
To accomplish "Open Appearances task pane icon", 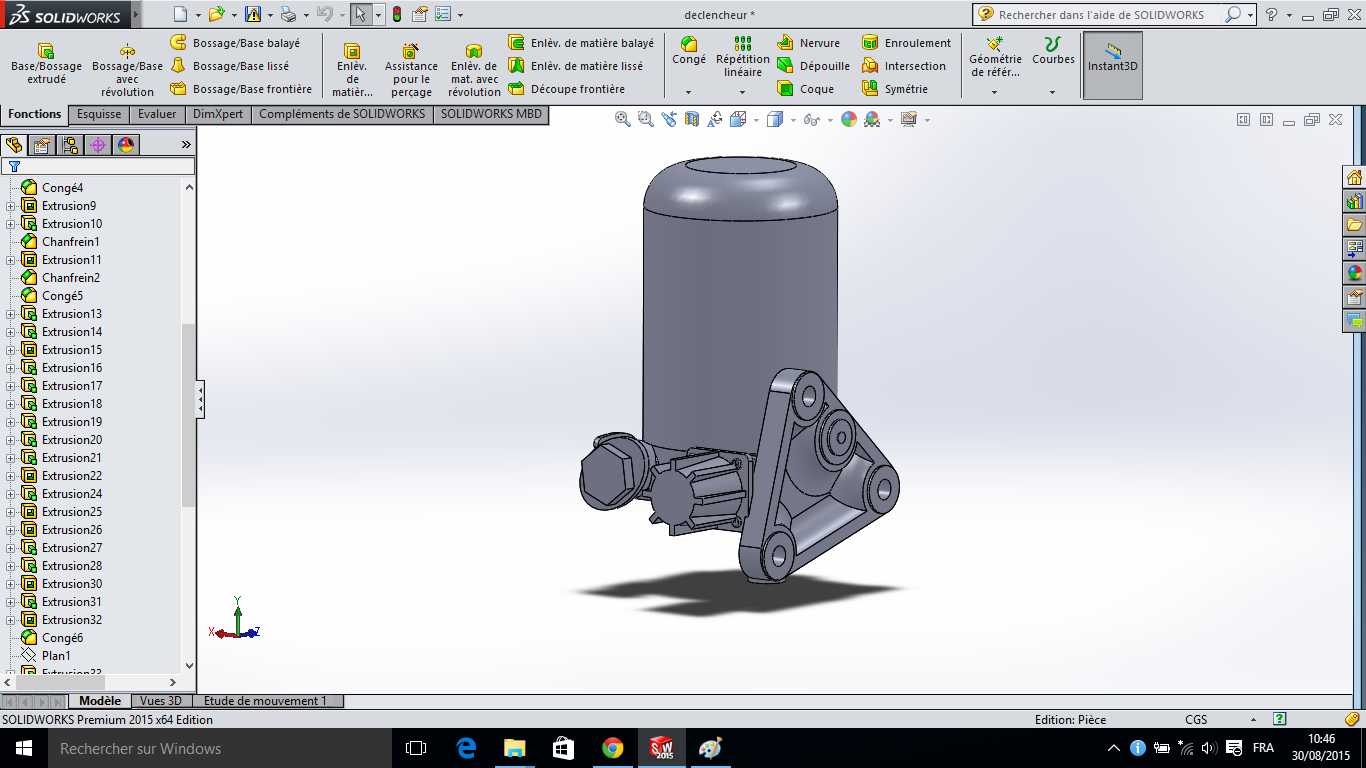I will (x=1355, y=273).
